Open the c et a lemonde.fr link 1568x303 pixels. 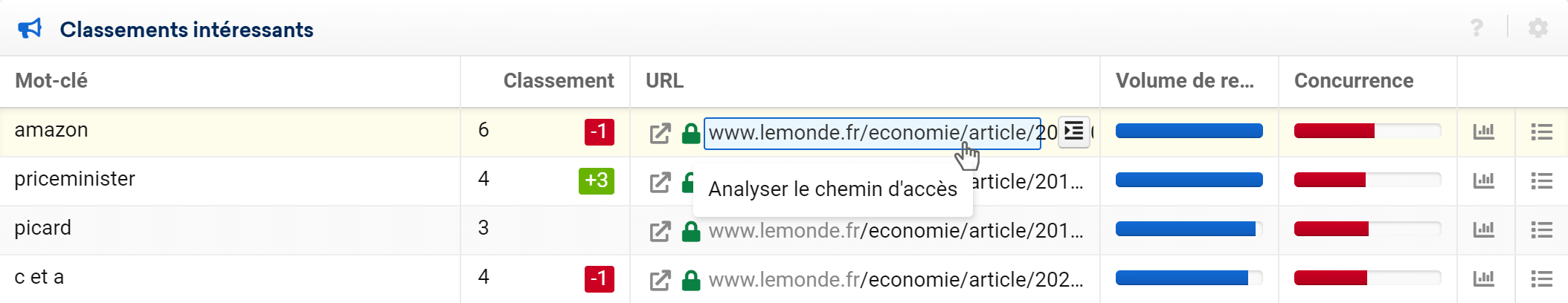(896, 280)
